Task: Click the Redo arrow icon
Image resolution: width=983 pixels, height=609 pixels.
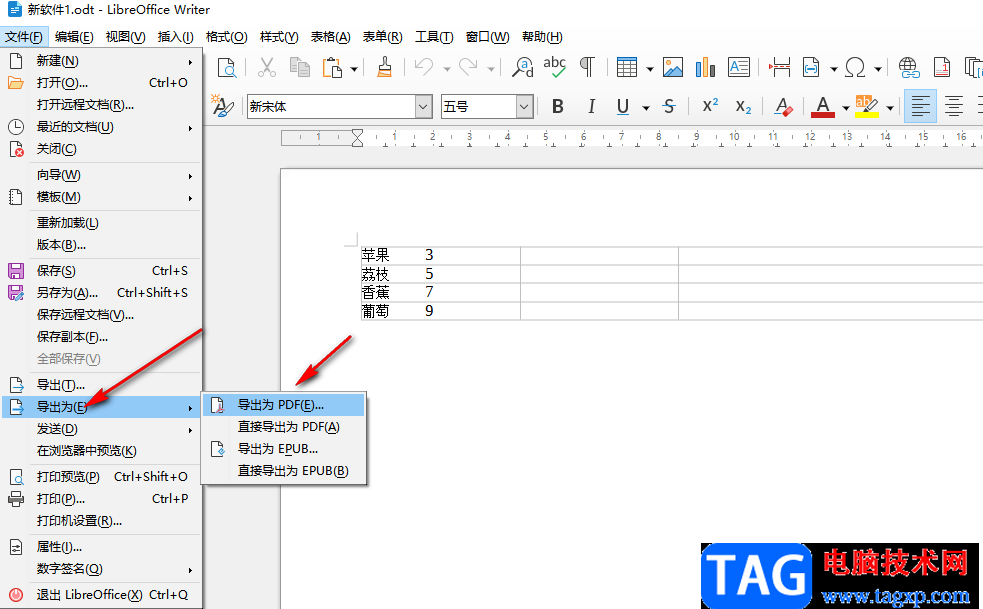Action: [x=468, y=67]
